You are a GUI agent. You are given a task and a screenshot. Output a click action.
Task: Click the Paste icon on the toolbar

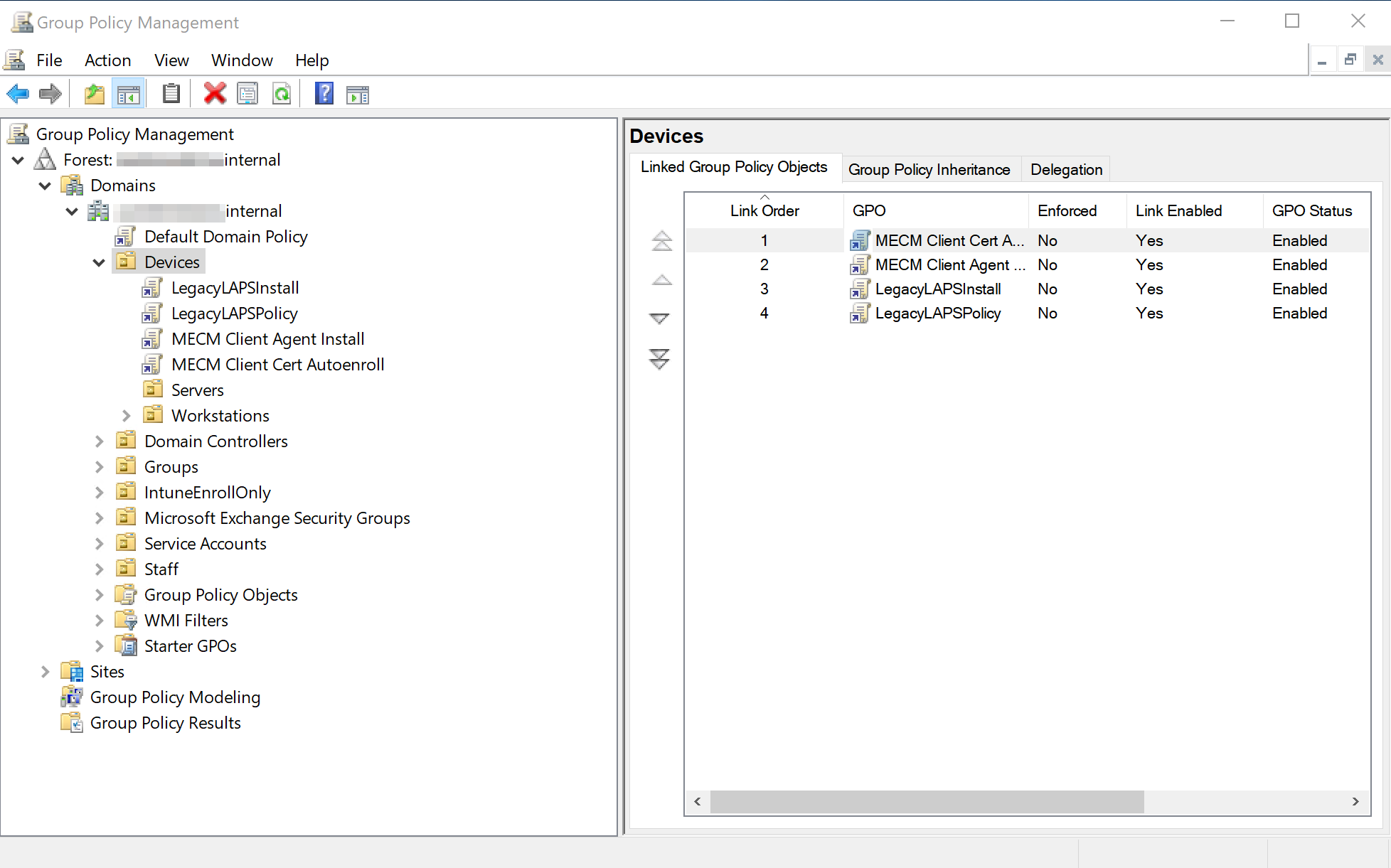click(171, 93)
